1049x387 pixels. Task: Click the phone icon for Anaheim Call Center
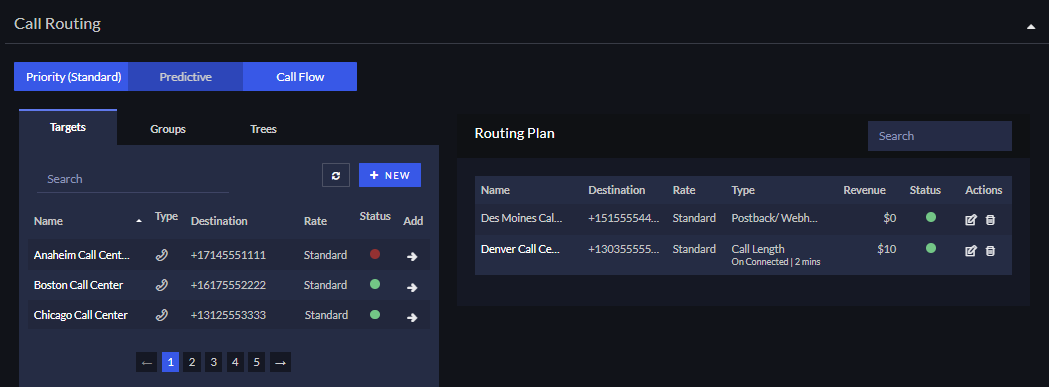tap(161, 254)
